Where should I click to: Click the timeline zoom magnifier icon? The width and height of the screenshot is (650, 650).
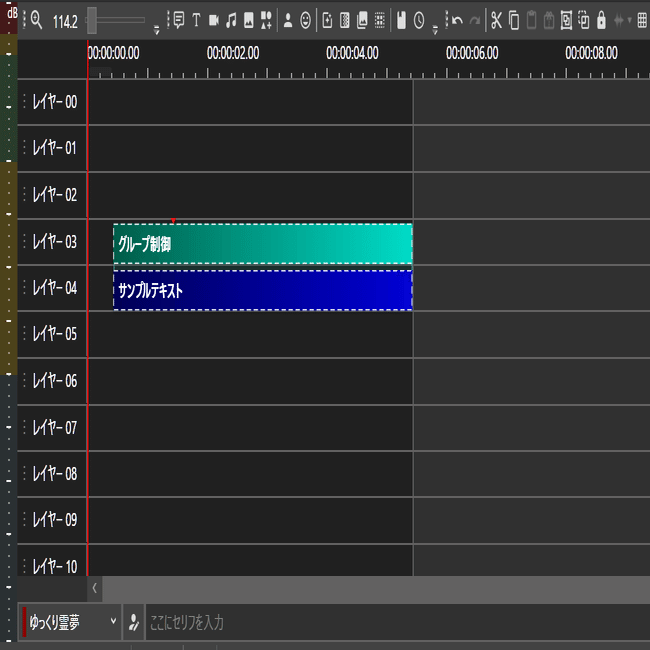tap(36, 20)
